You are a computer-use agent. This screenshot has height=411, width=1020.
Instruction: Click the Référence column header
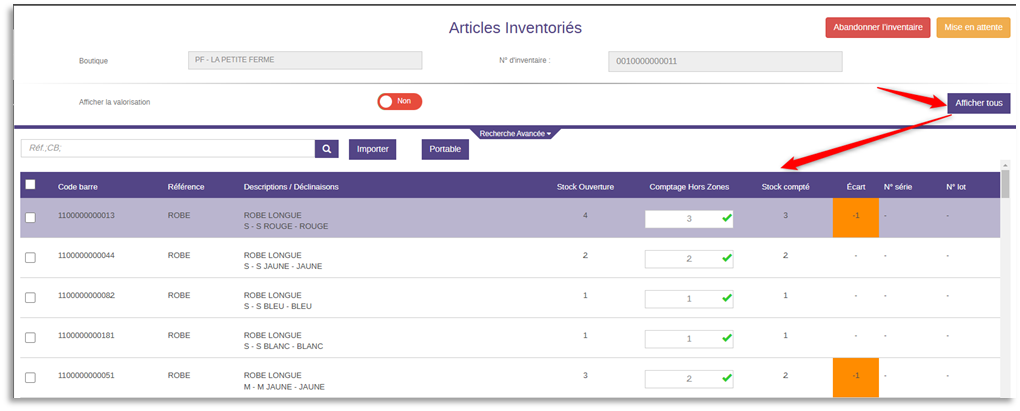pos(186,187)
